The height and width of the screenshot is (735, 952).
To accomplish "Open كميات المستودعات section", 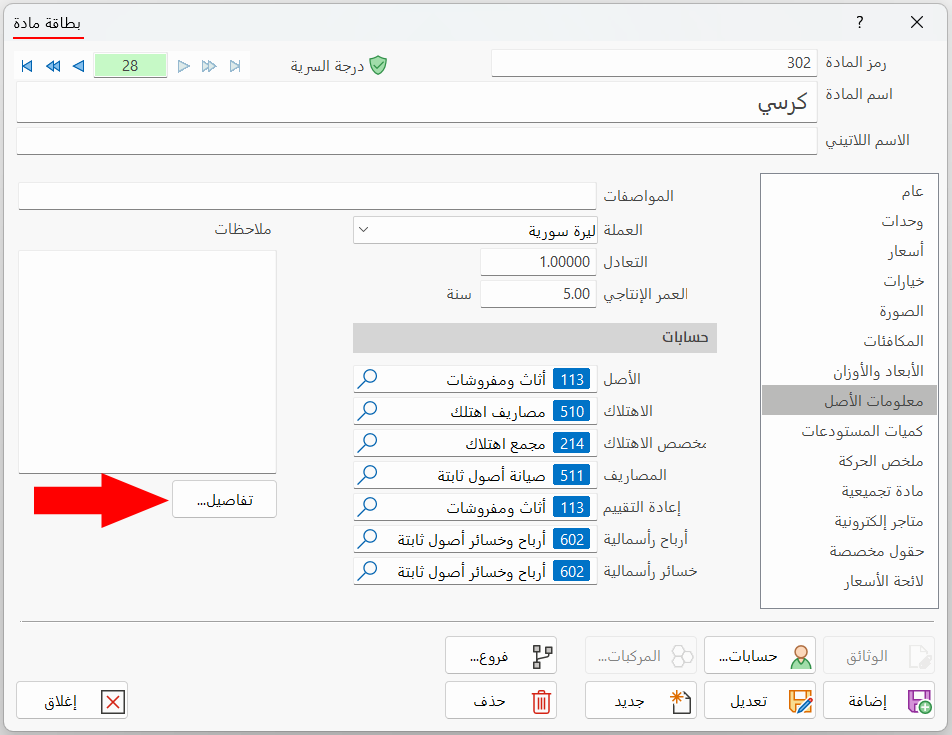I will (849, 431).
